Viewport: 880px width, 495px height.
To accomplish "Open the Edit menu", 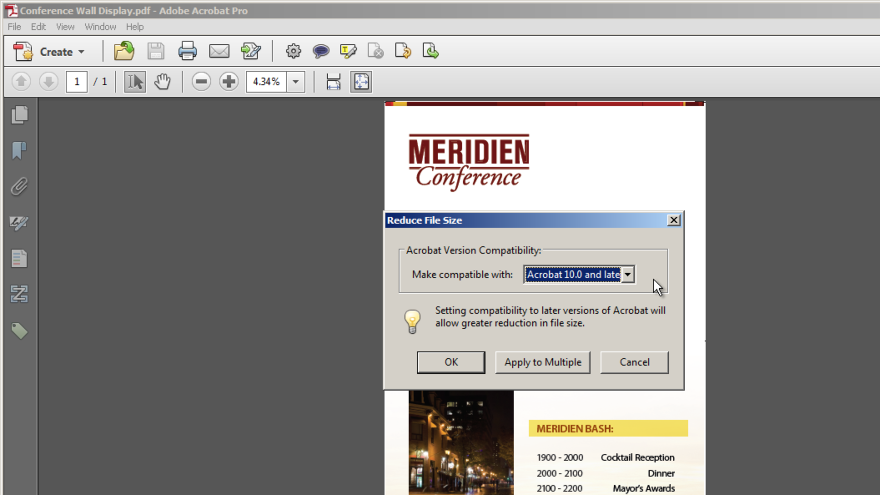I will [x=38, y=26].
